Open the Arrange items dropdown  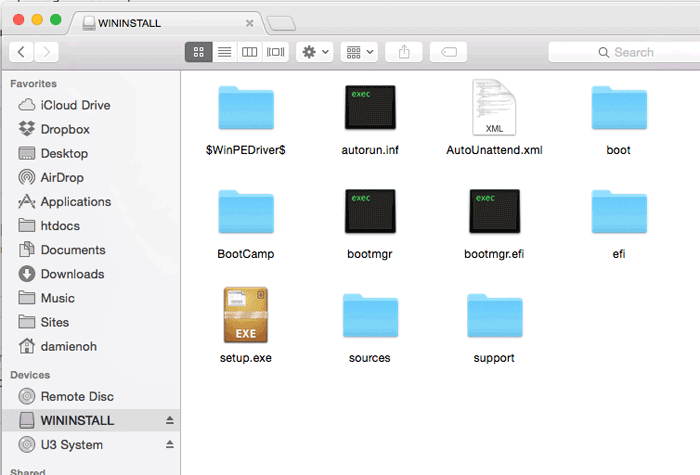[359, 52]
